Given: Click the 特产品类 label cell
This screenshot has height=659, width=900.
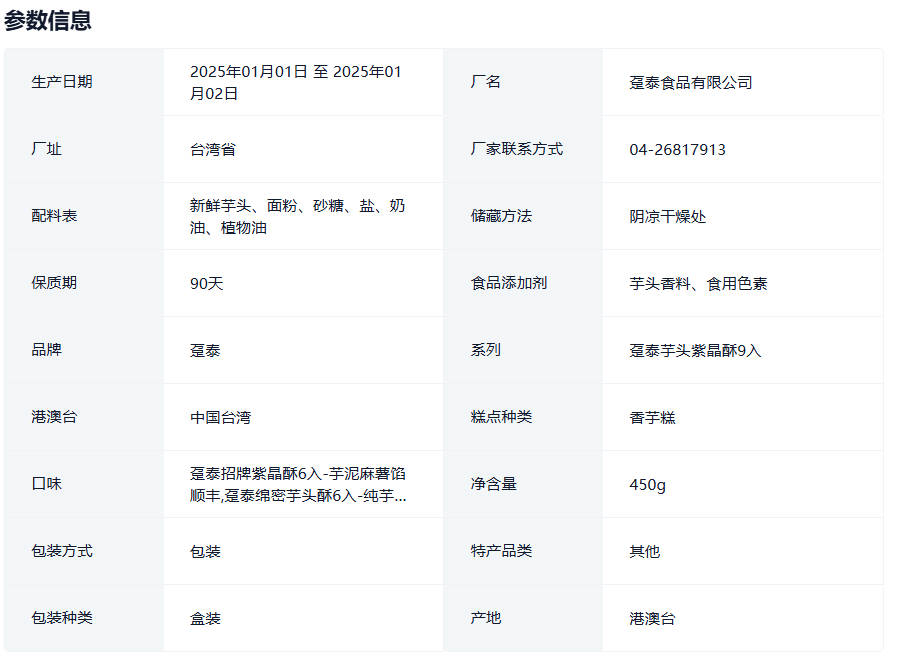Looking at the screenshot, I should click(x=501, y=551).
